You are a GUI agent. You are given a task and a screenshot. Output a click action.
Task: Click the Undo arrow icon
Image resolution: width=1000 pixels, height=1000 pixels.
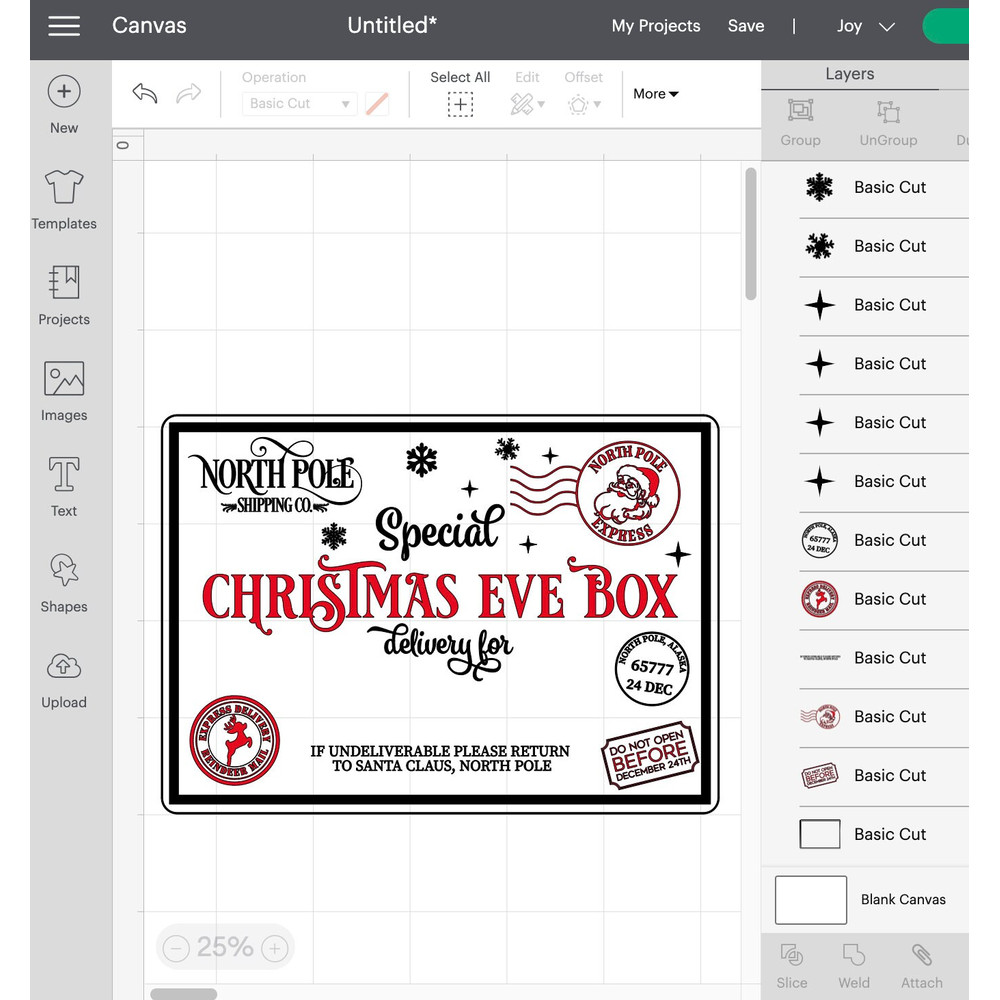pos(144,93)
